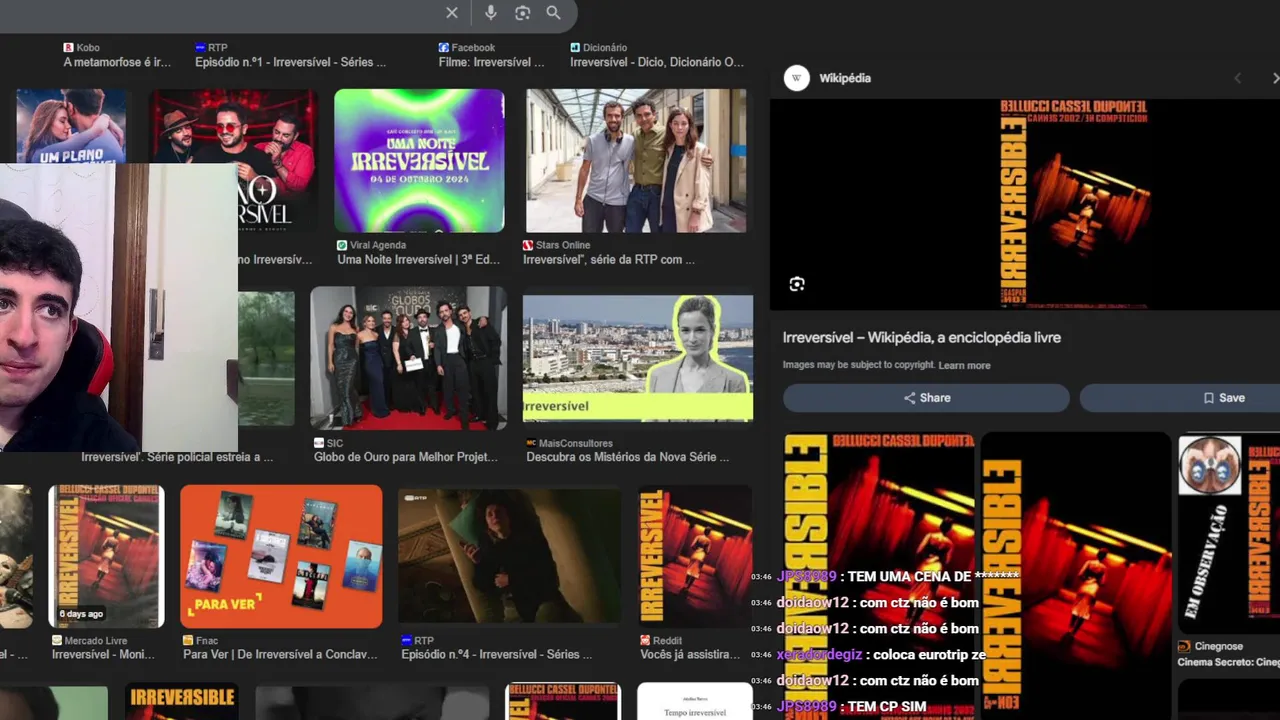
Task: Open Uma Noite Irreversível purple poster thumbnail
Action: (x=419, y=161)
